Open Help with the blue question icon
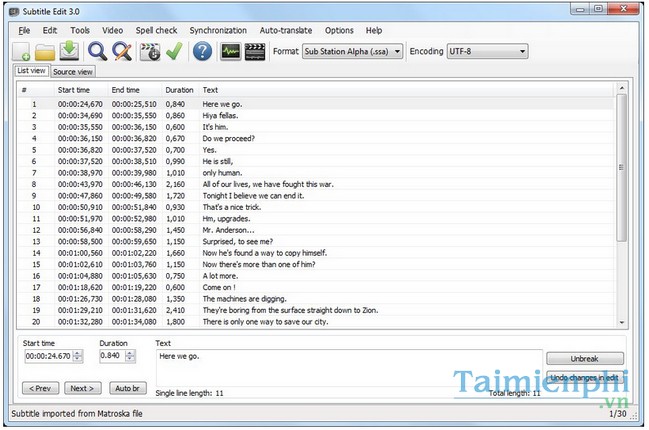The image size is (649, 430). 203,51
